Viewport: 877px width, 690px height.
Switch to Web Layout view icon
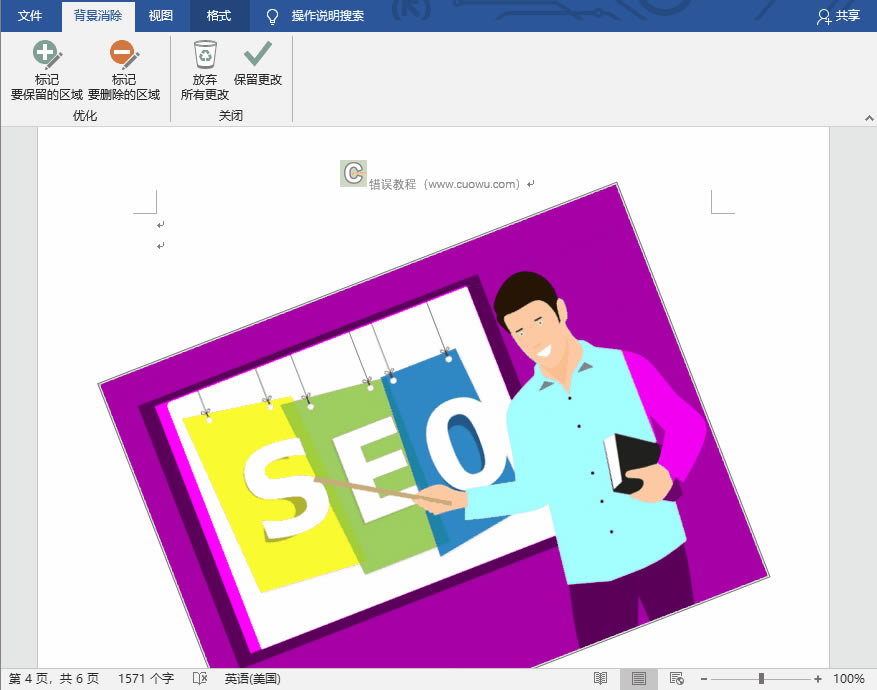click(x=676, y=678)
